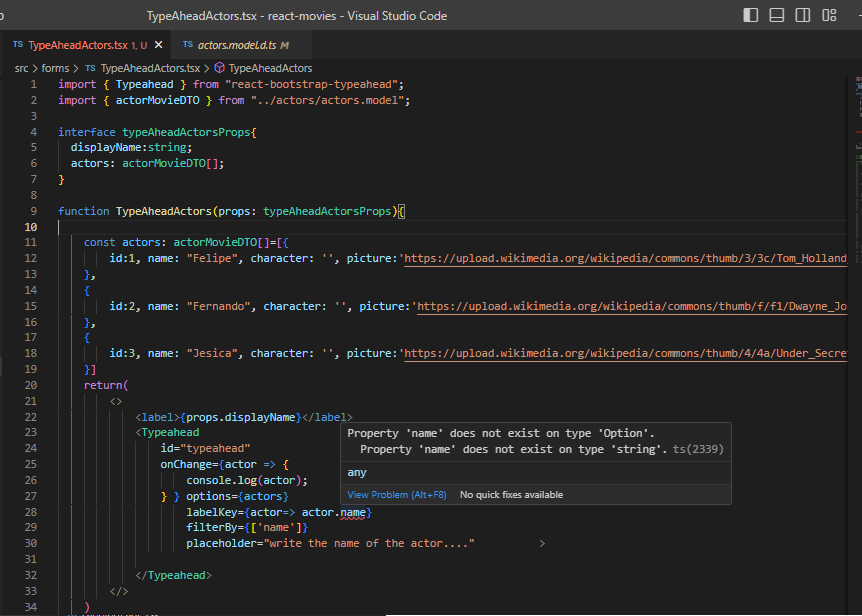The image size is (862, 616).
Task: Click line number 10 in the gutter
Action: pos(30,226)
